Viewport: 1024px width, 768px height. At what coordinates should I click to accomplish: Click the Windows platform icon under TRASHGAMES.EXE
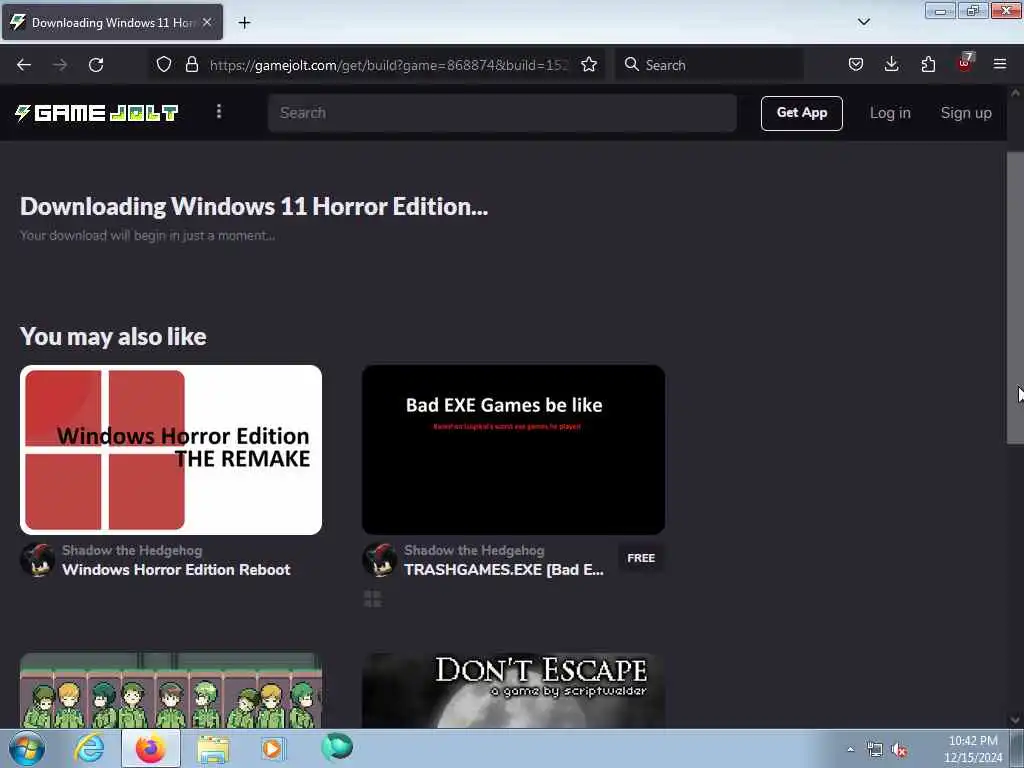pyautogui.click(x=373, y=599)
